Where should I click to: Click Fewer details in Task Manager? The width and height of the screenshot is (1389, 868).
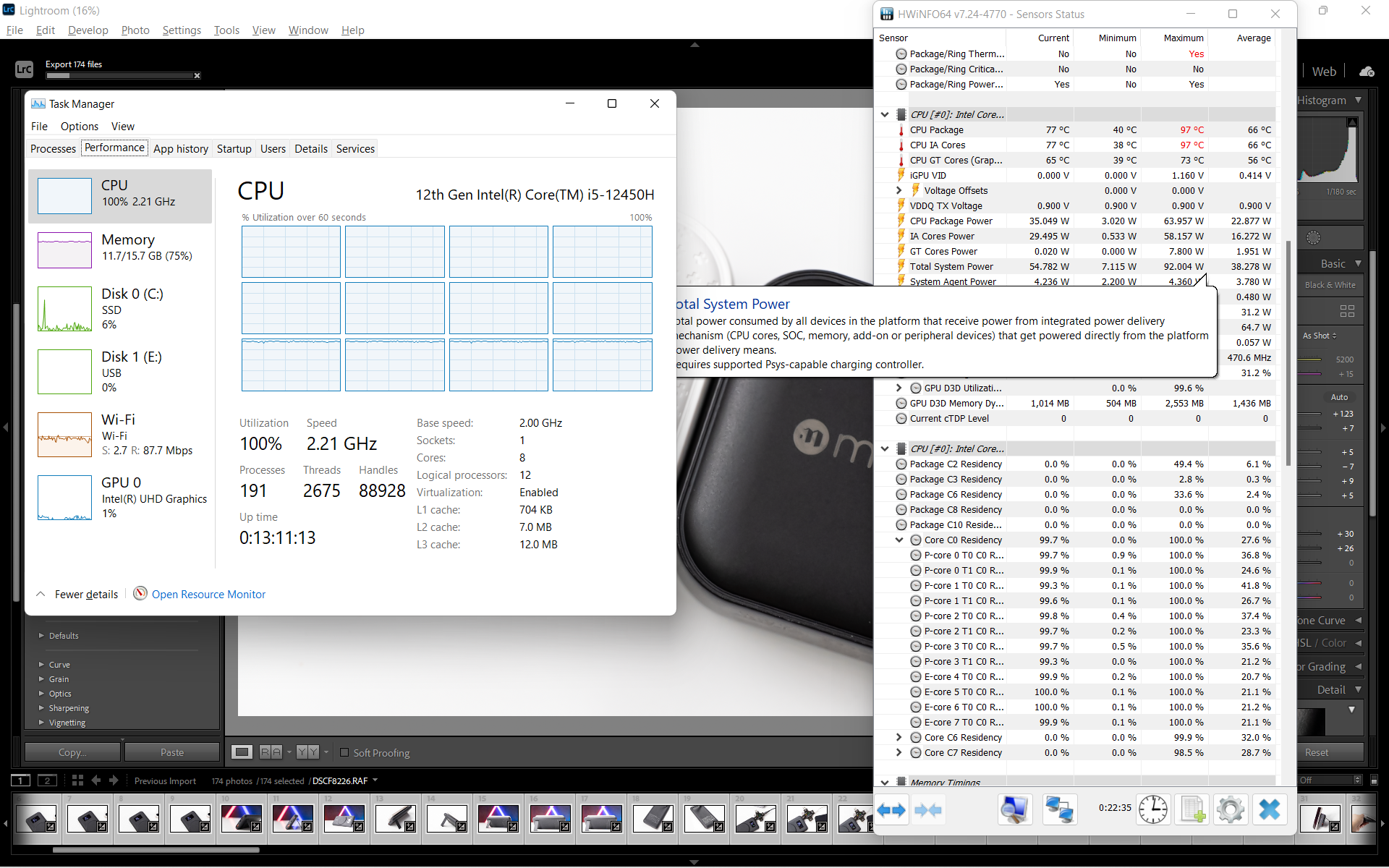pos(86,594)
